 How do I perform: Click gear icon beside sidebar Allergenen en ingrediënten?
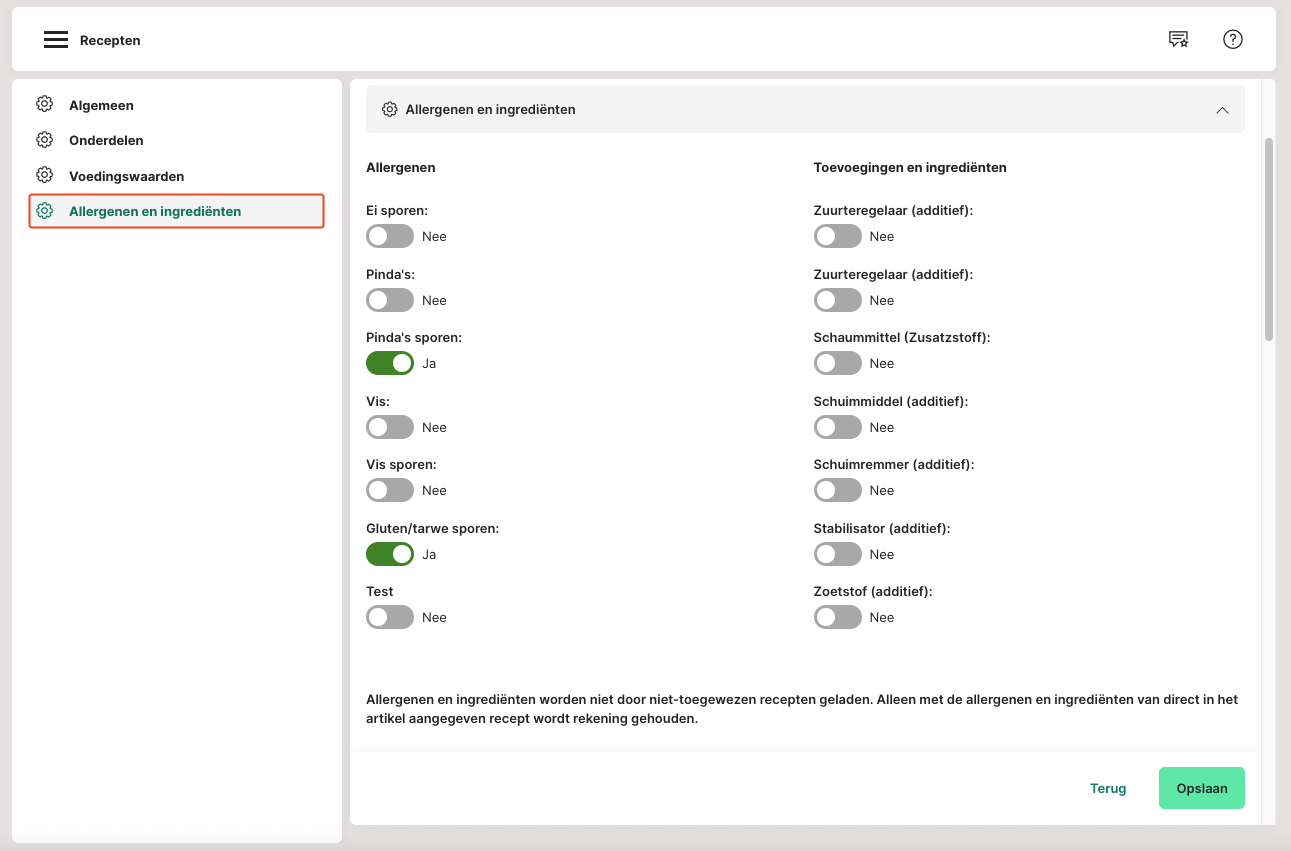(x=44, y=211)
